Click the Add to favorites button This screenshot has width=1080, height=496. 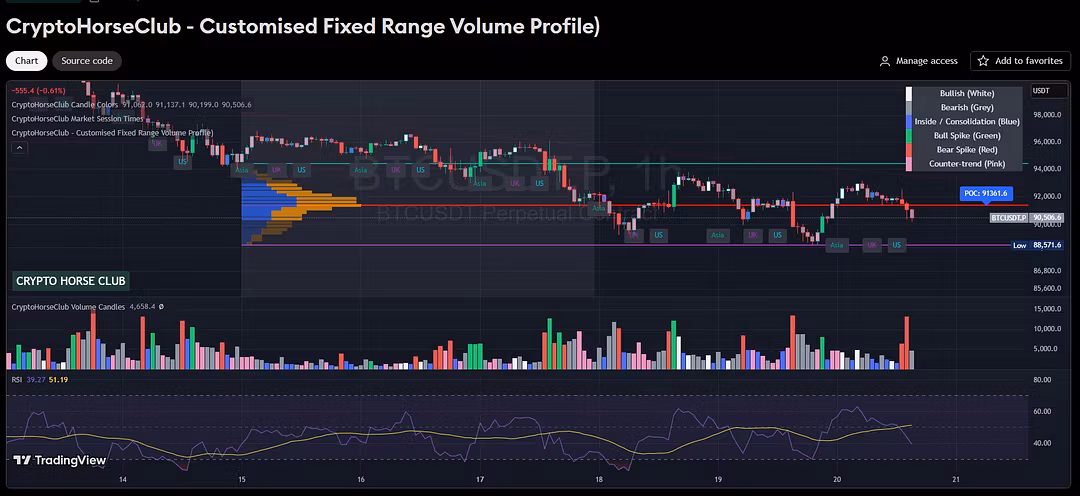pyautogui.click(x=1021, y=61)
